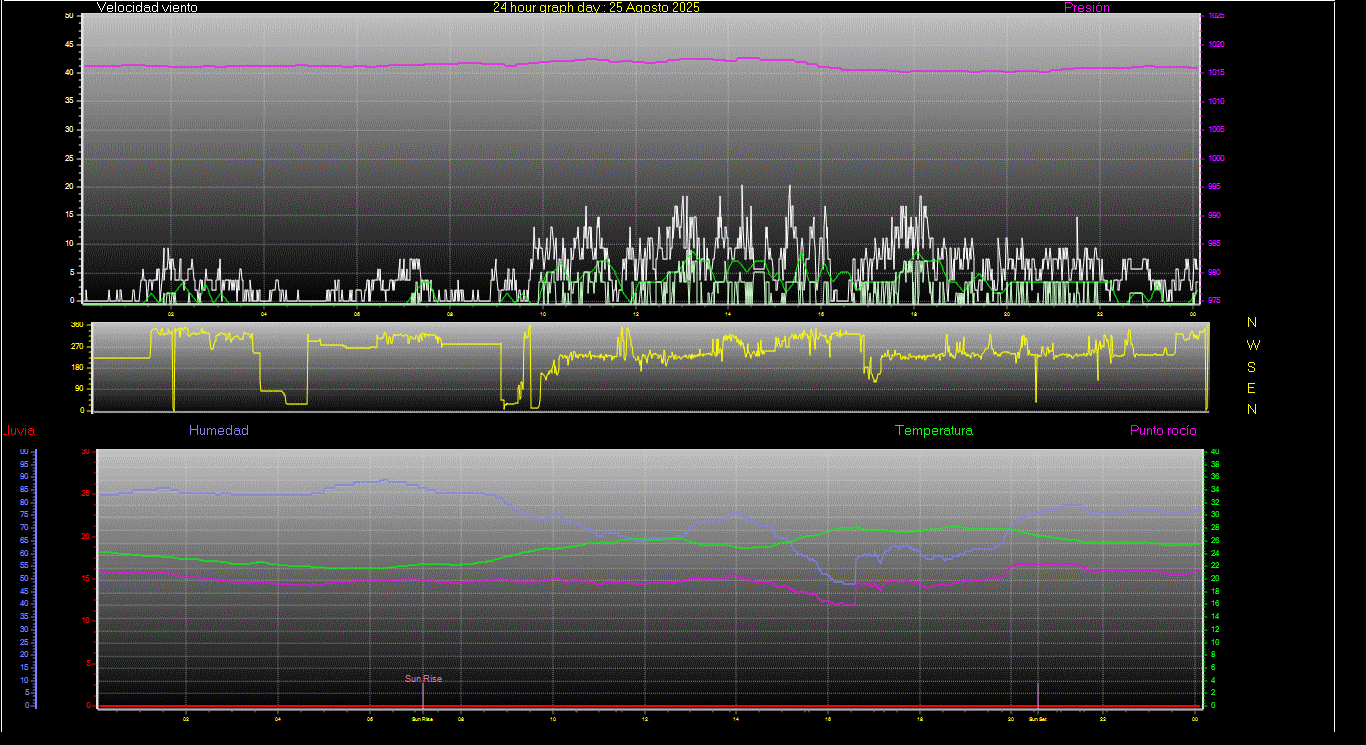Click the 'S' compass direction label

click(1253, 367)
